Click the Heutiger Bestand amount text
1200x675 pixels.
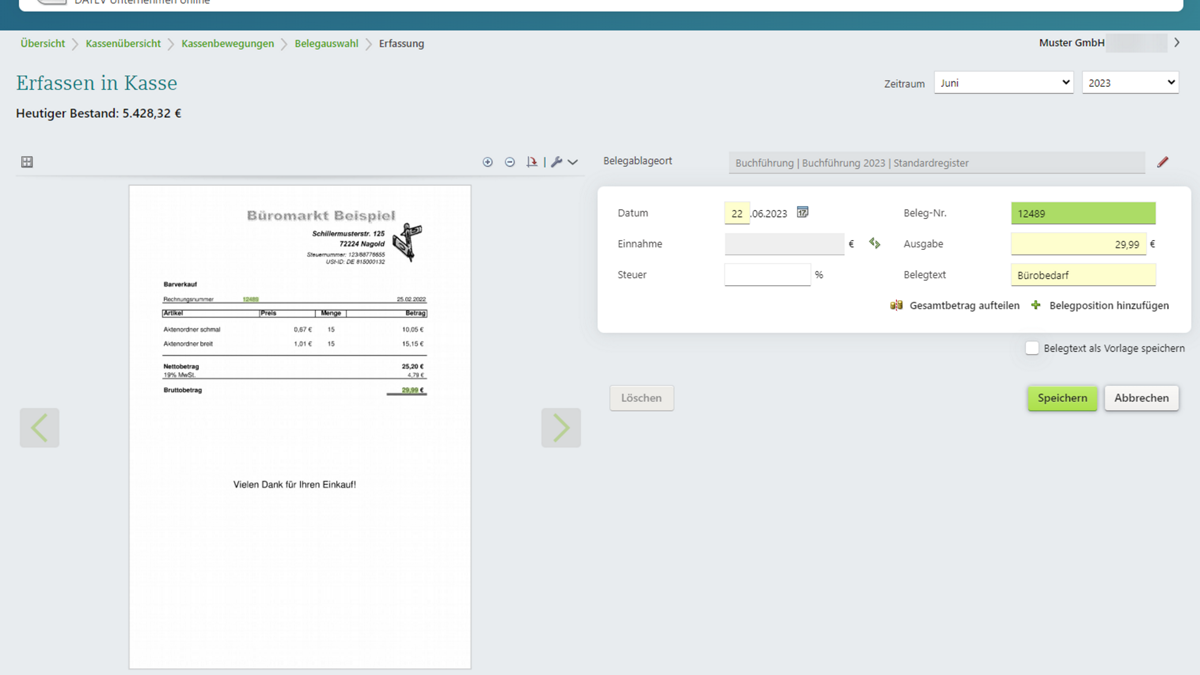[99, 114]
